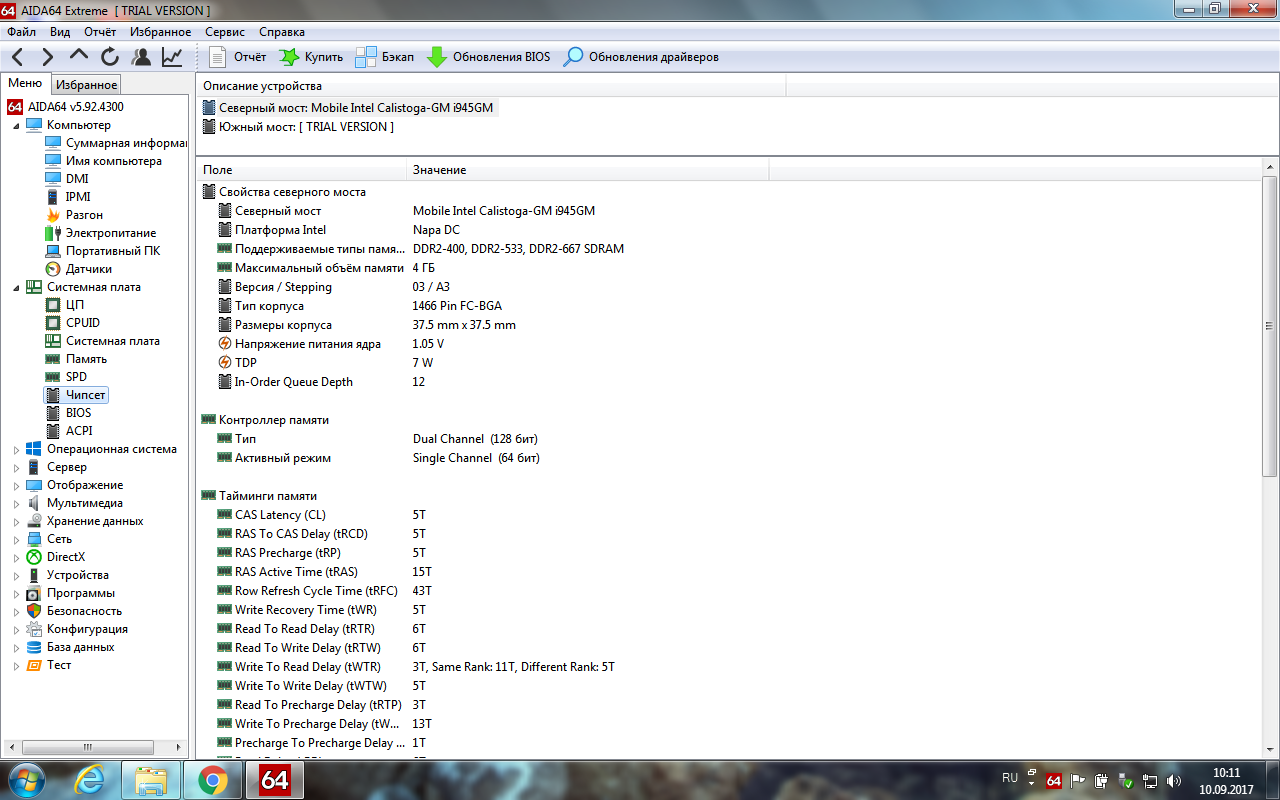Screen dimensions: 1280x800
Task: Open Internet Explorer from taskbar
Action: click(x=89, y=779)
